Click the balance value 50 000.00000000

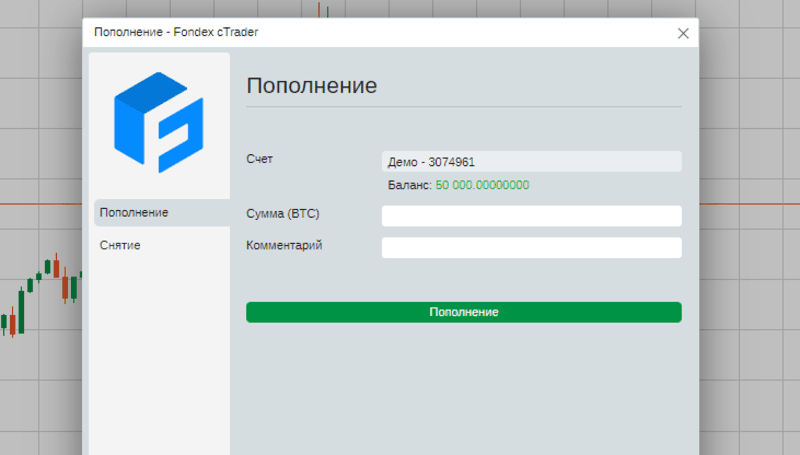coord(482,185)
